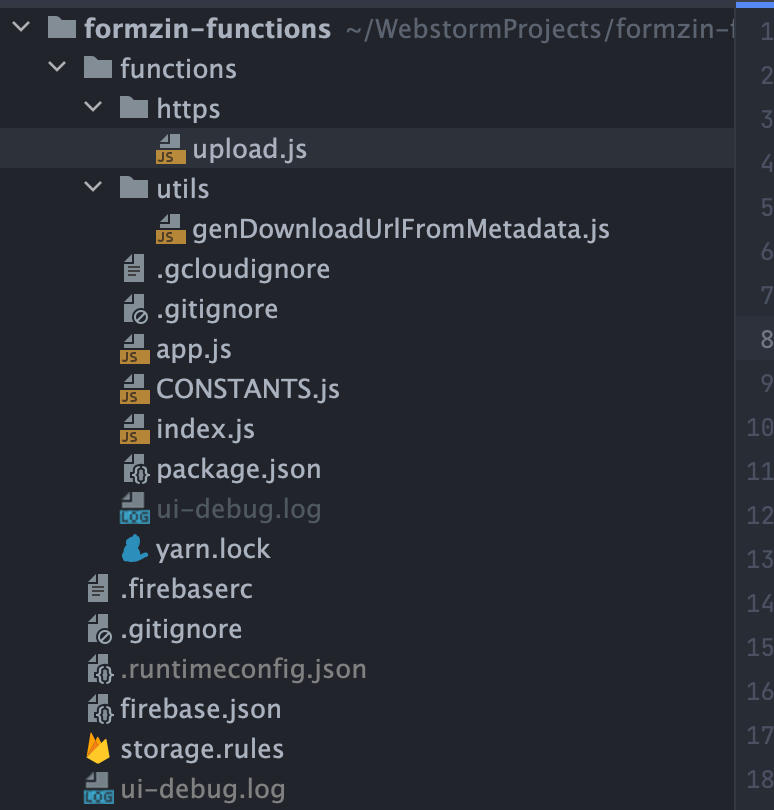Click the JS icon beside CONSTANTS.js
The image size is (774, 810).
tap(134, 389)
